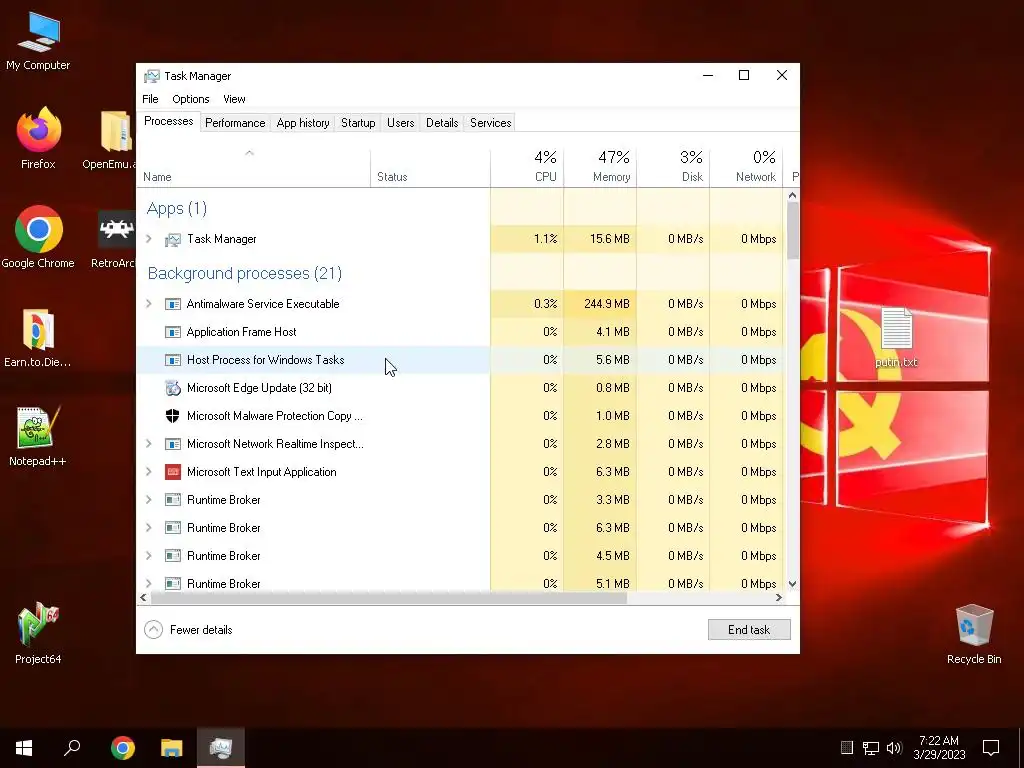
Task: Switch to the Performance tab
Action: (x=235, y=123)
